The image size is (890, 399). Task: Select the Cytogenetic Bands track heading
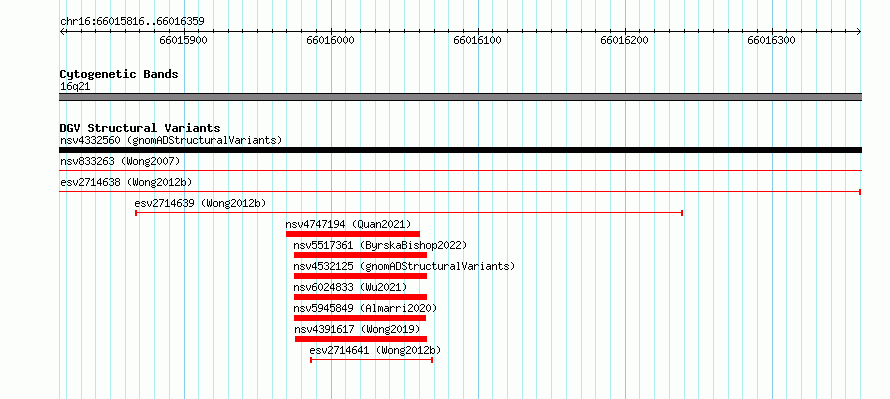pyautogui.click(x=119, y=74)
